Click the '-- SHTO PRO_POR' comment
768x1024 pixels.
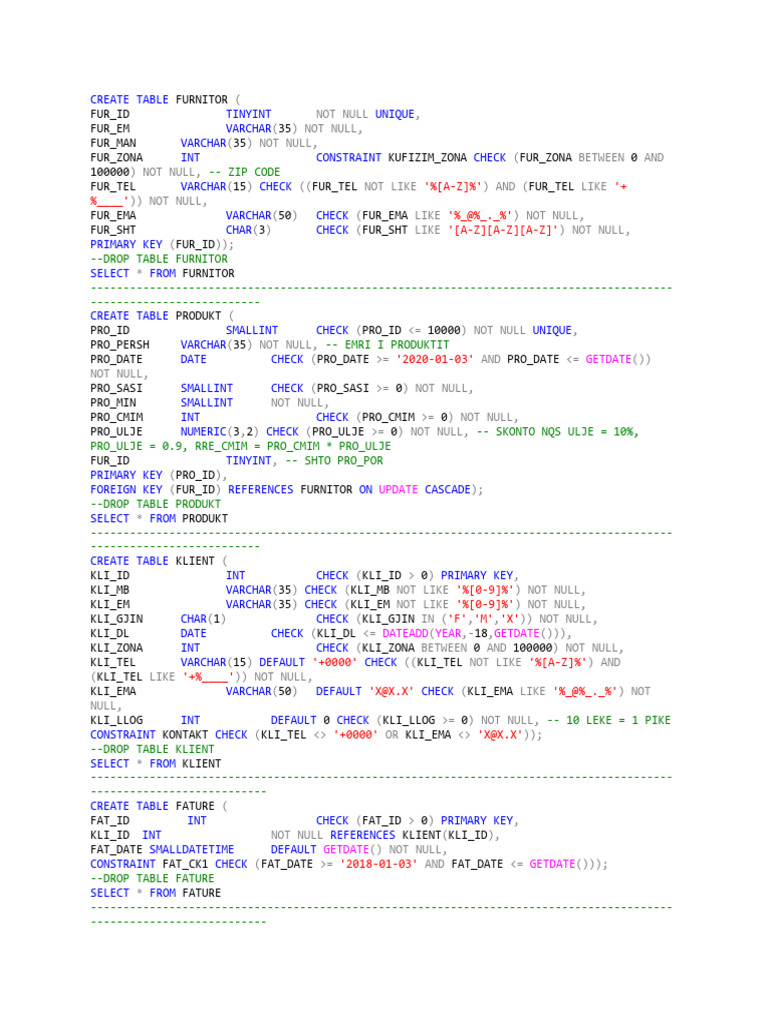pyautogui.click(x=334, y=460)
